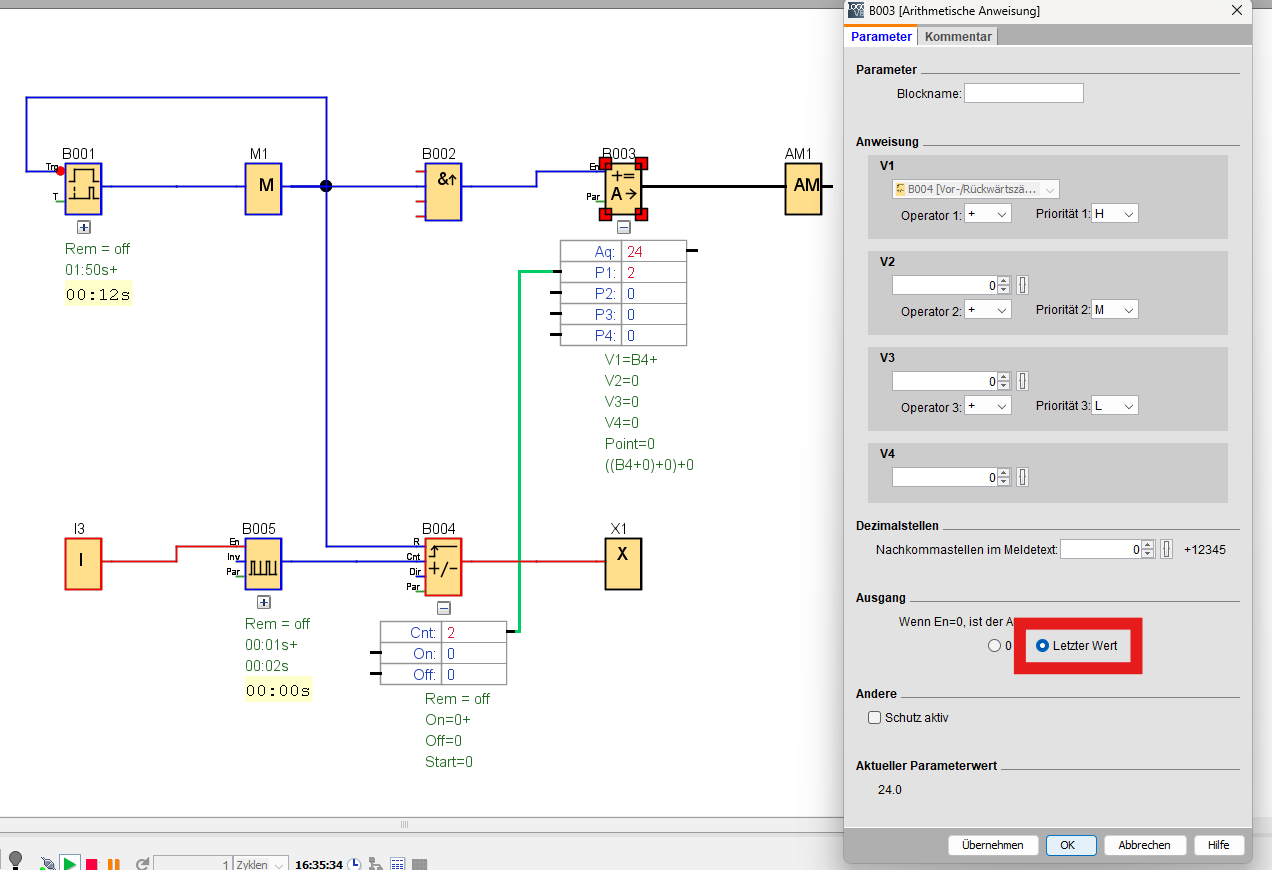1272x870 pixels.
Task: Toggle the I3 input block
Action: tap(83, 563)
